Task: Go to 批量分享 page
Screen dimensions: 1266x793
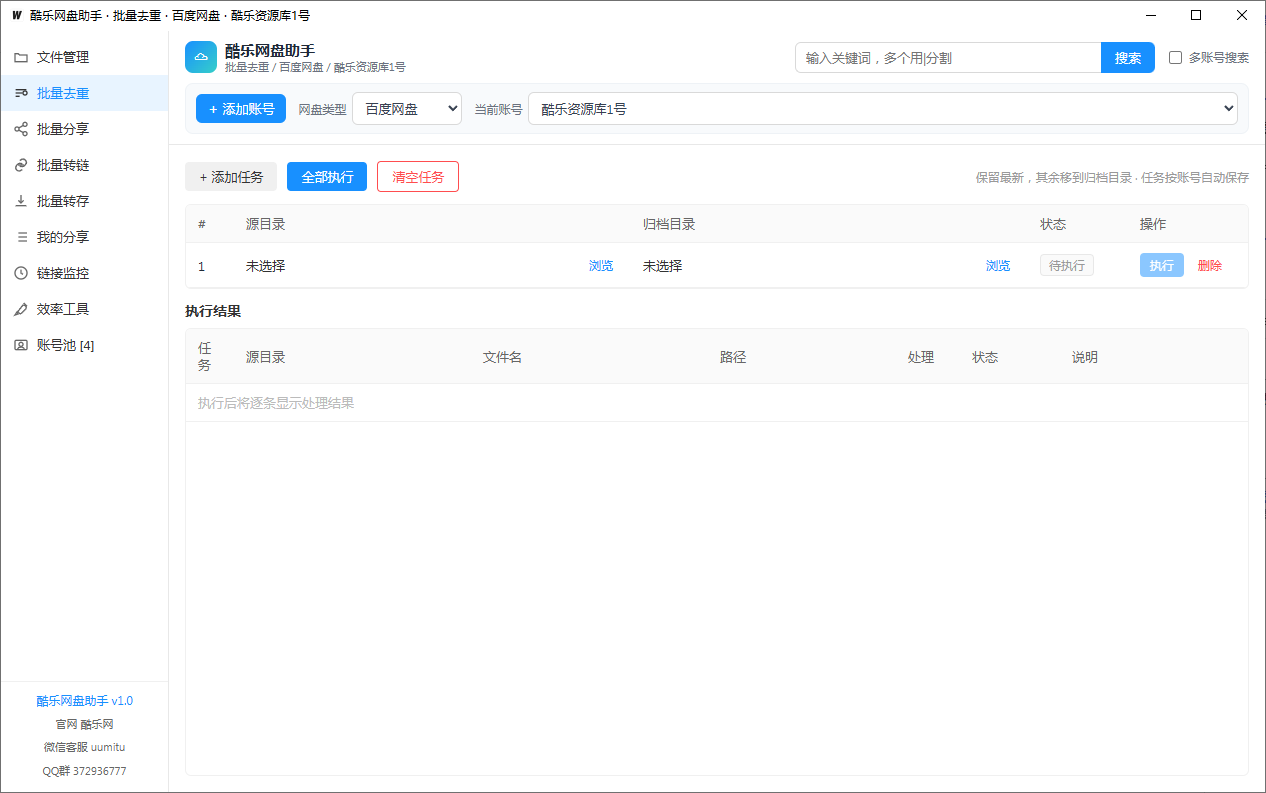Action: click(x=84, y=129)
